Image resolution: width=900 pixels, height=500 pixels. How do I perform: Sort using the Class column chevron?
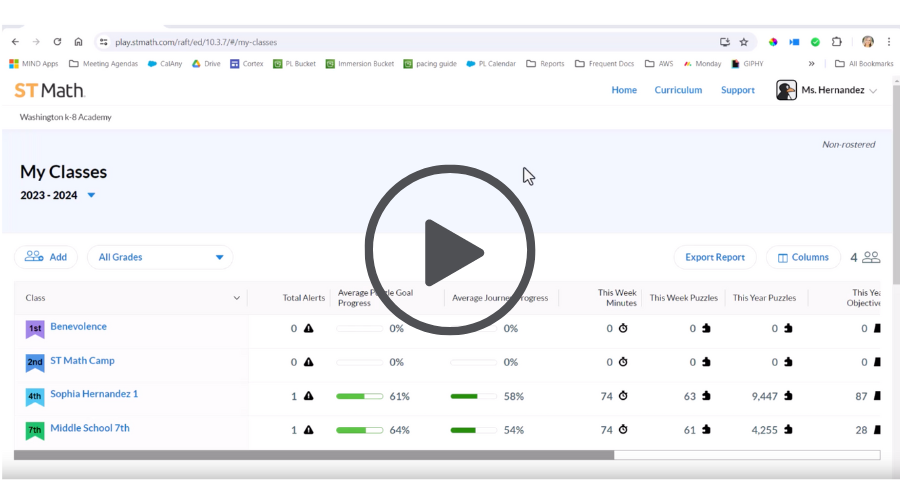[x=237, y=298]
